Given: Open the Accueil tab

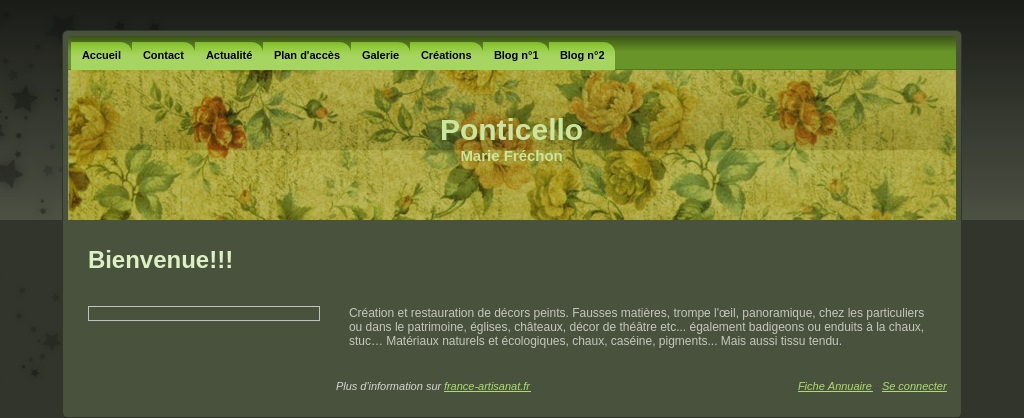Looking at the screenshot, I should (x=101, y=56).
